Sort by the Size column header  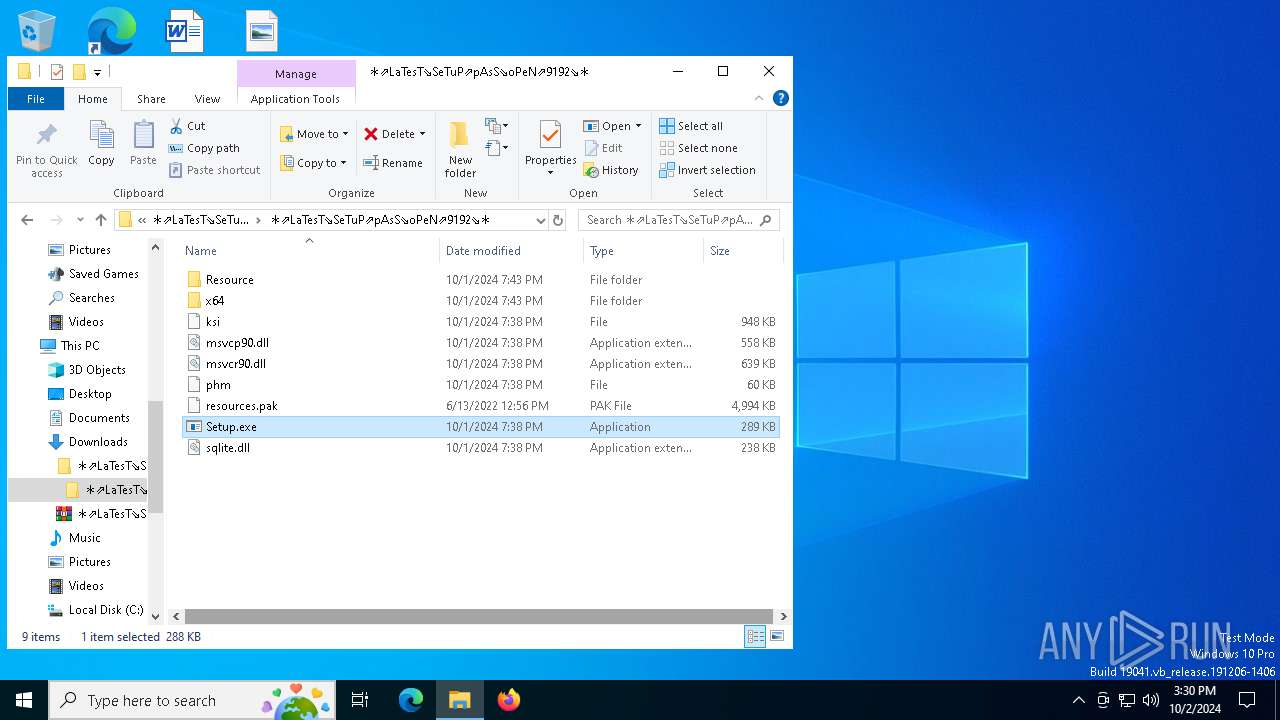[x=742, y=251]
